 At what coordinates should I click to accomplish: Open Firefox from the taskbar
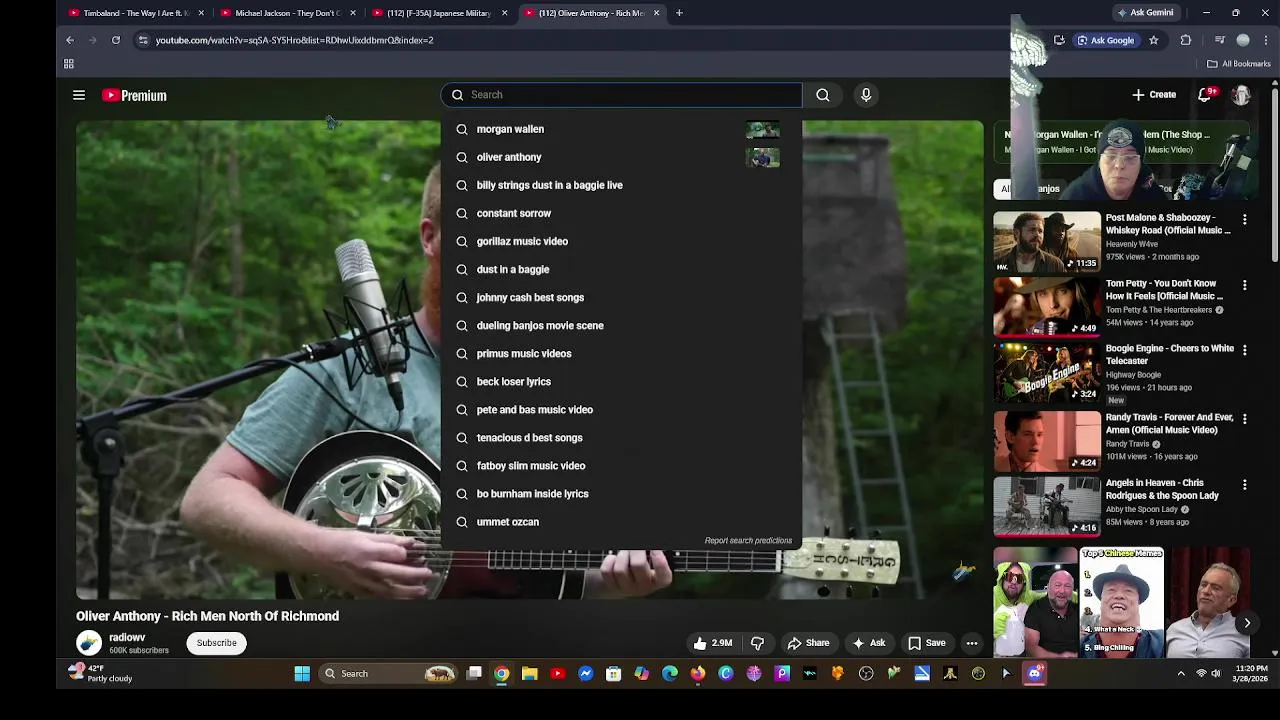point(698,674)
